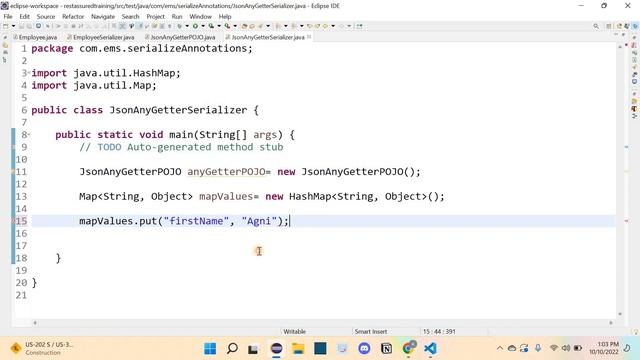Open Windows taskbar search

(x=232, y=349)
